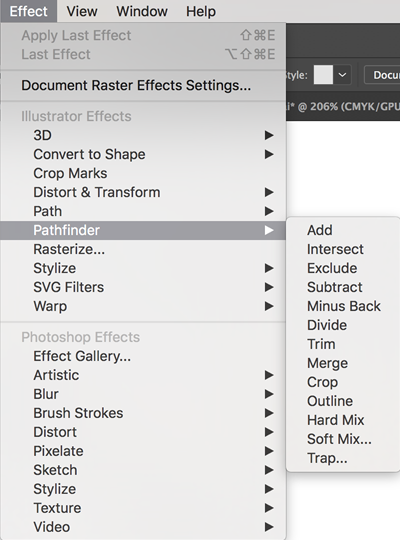Expand the Artistic submenu

tap(143, 375)
